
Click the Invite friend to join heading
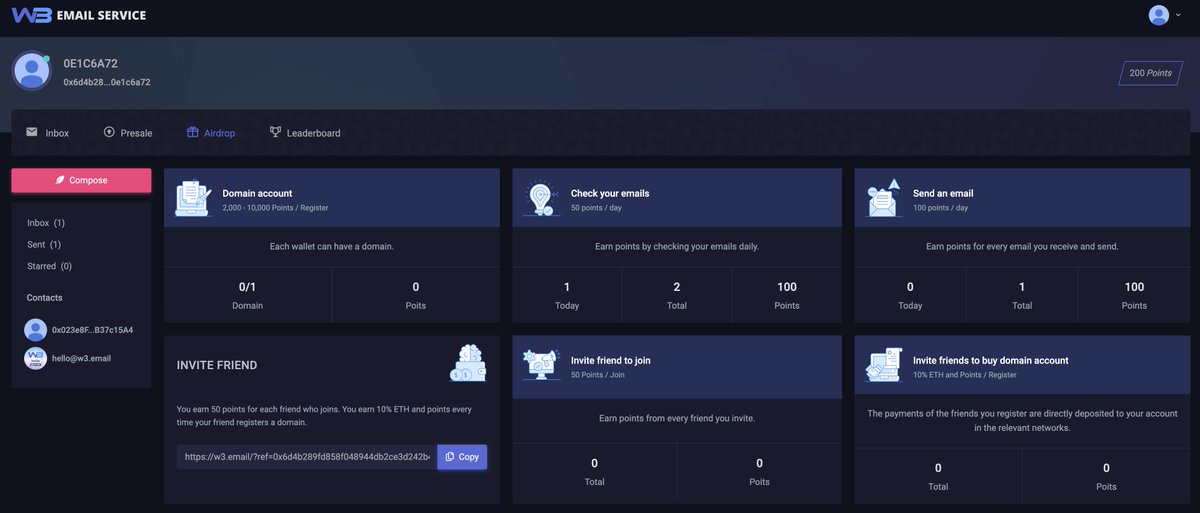coord(611,360)
